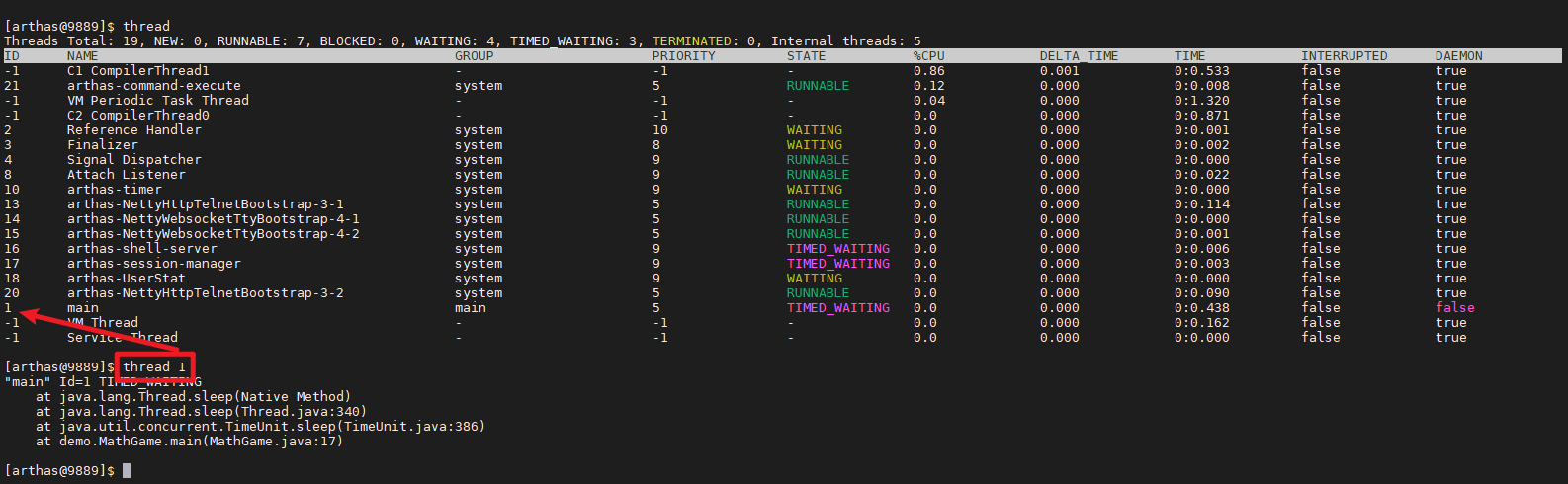This screenshot has height=484, width=1568.
Task: Click the INTERRUPTED column header
Action: point(1345,56)
